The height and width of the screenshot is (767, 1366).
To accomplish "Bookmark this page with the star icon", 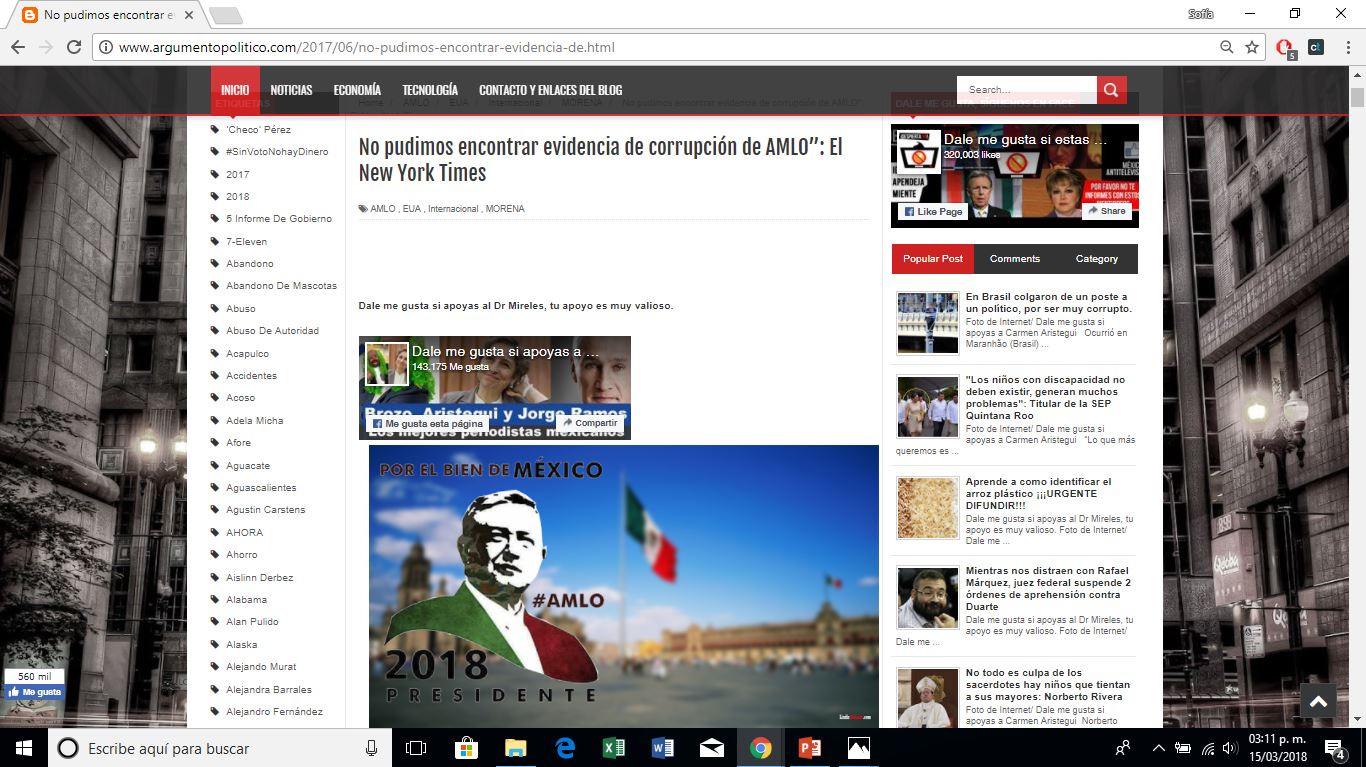I will pos(1252,47).
